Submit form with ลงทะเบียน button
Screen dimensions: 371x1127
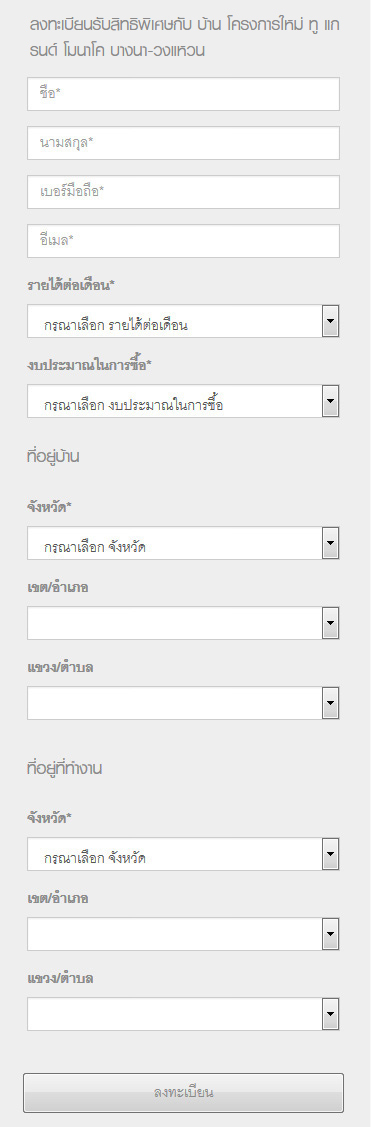click(x=183, y=1092)
